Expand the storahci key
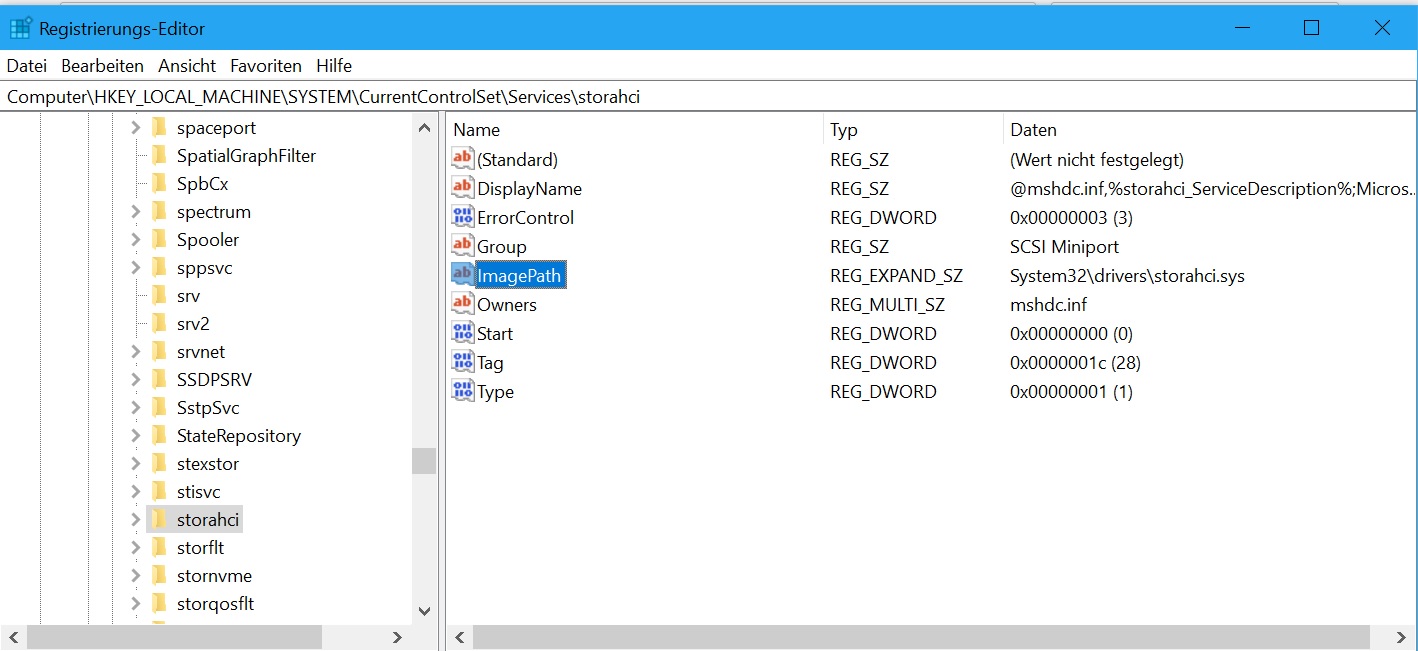This screenshot has width=1418, height=651. [136, 520]
